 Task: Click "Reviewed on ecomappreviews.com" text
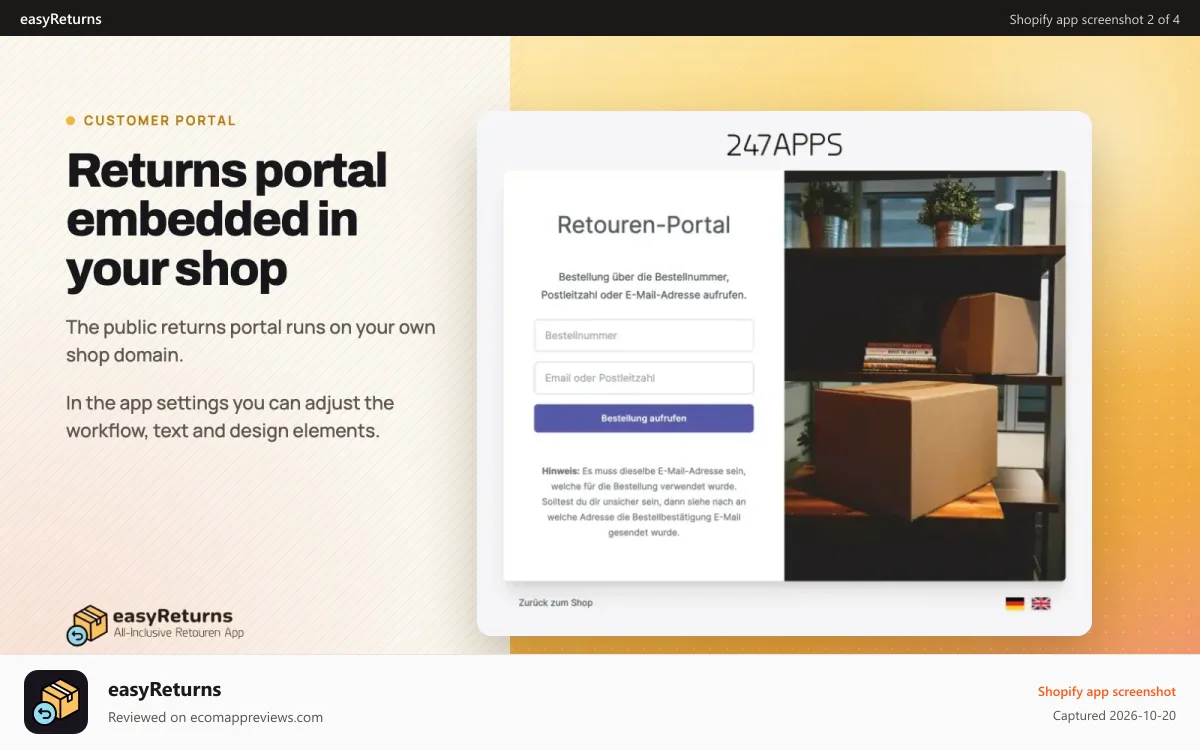coord(215,717)
